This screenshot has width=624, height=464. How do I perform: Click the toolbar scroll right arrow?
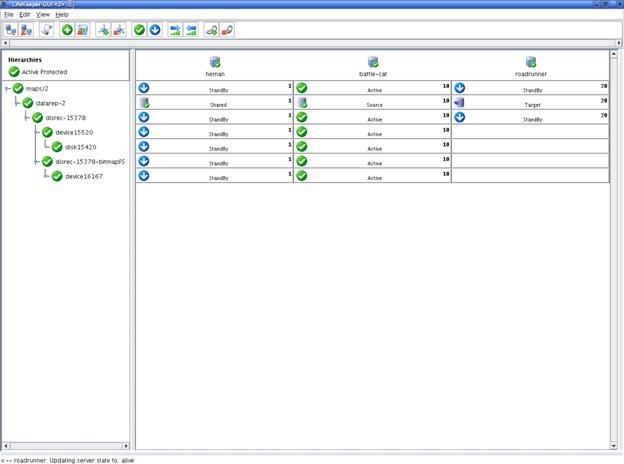pyautogui.click(x=619, y=43)
